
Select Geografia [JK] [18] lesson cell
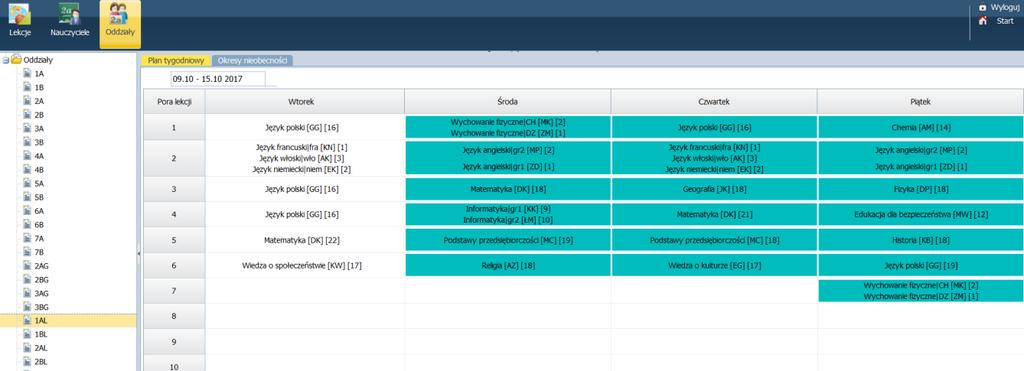[x=714, y=189]
